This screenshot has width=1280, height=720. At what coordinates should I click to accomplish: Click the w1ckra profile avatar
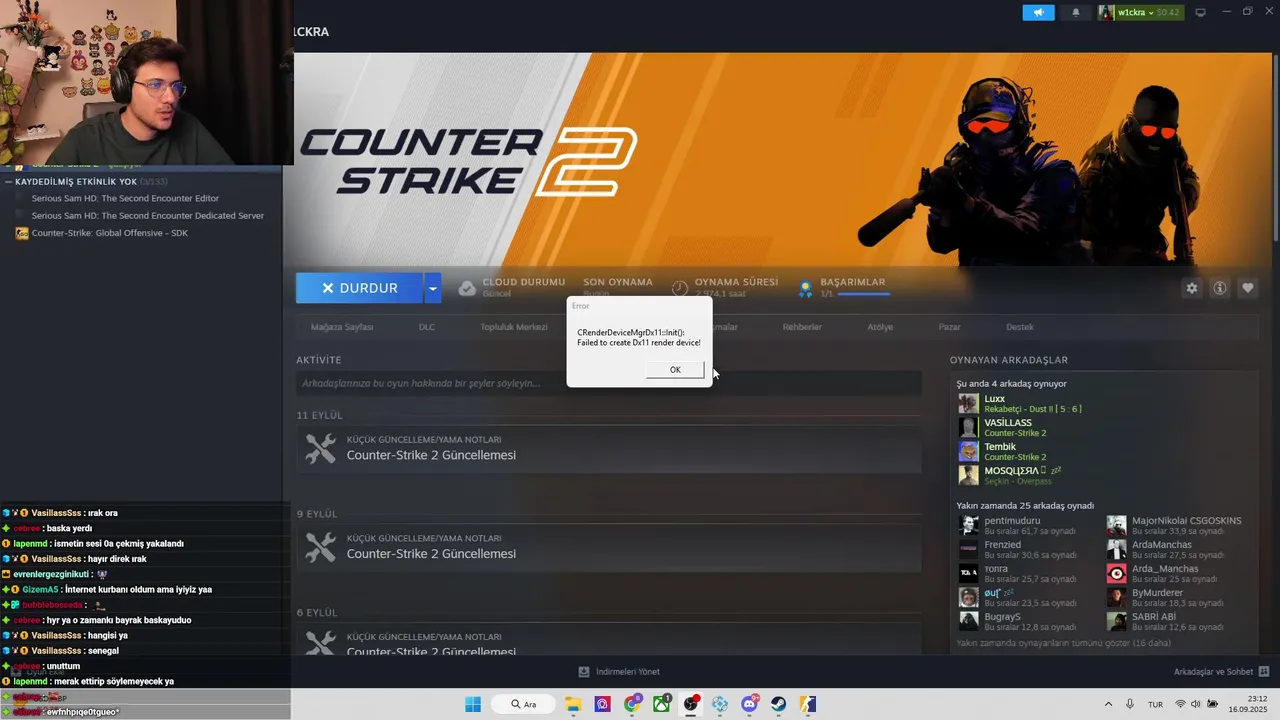click(x=1106, y=12)
